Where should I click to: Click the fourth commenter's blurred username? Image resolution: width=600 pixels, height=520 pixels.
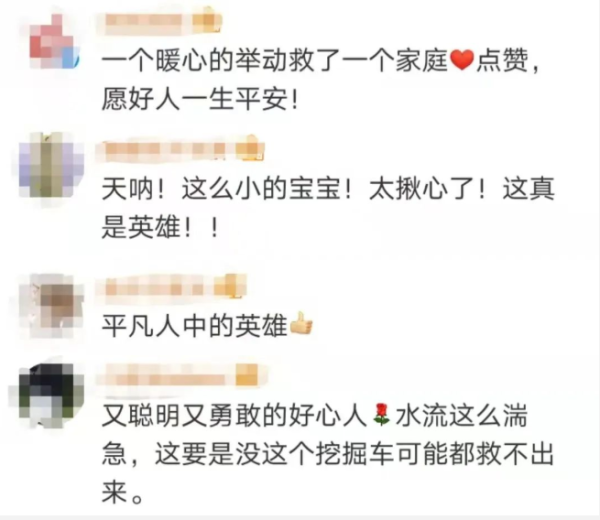(167, 377)
